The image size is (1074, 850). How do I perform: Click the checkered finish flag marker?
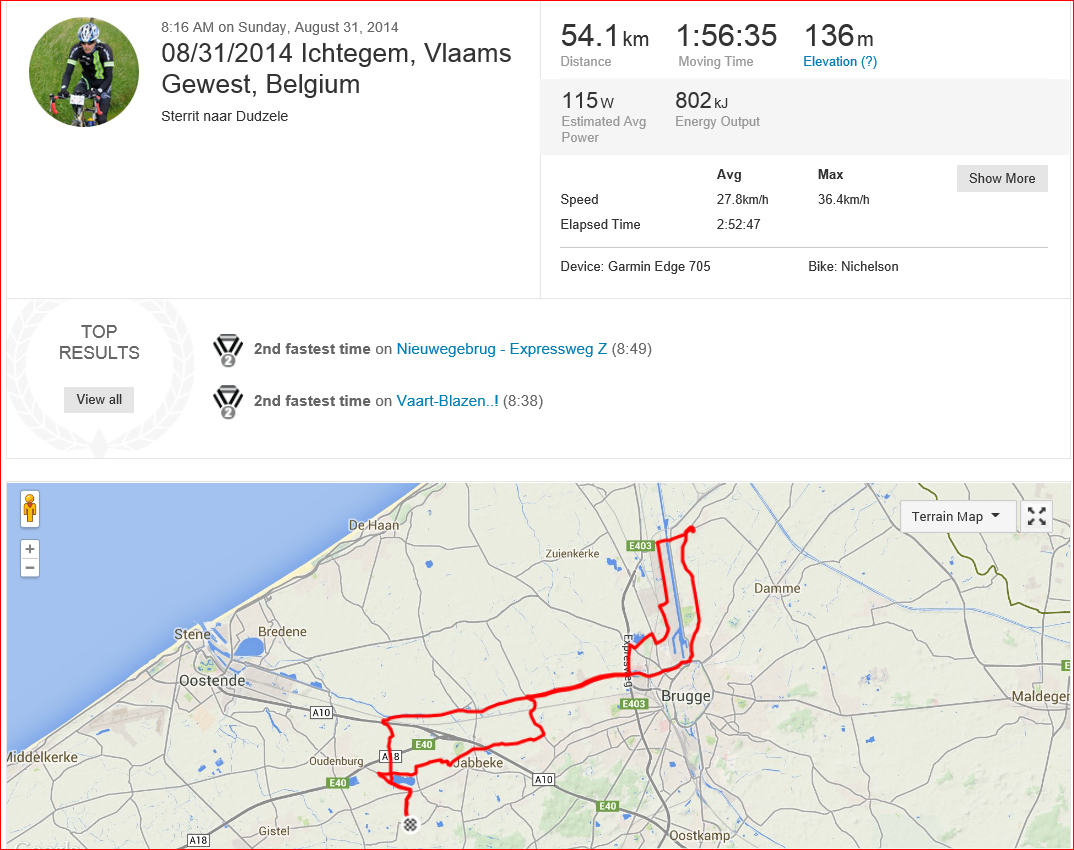(x=410, y=824)
